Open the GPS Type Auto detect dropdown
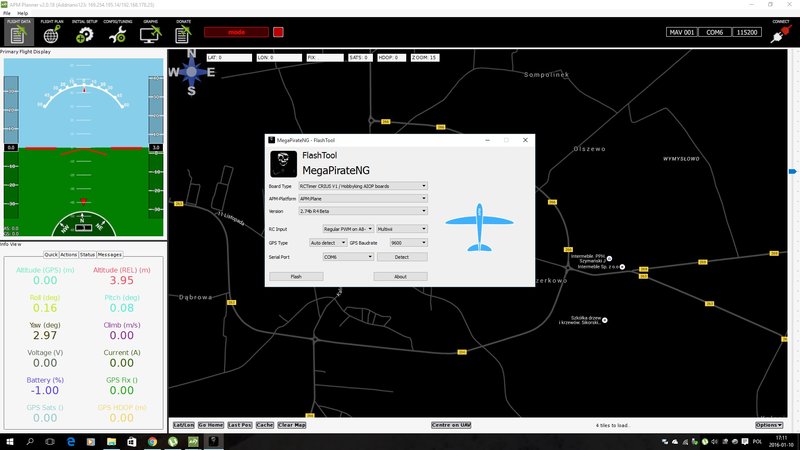This screenshot has width=800, height=450. pos(328,243)
